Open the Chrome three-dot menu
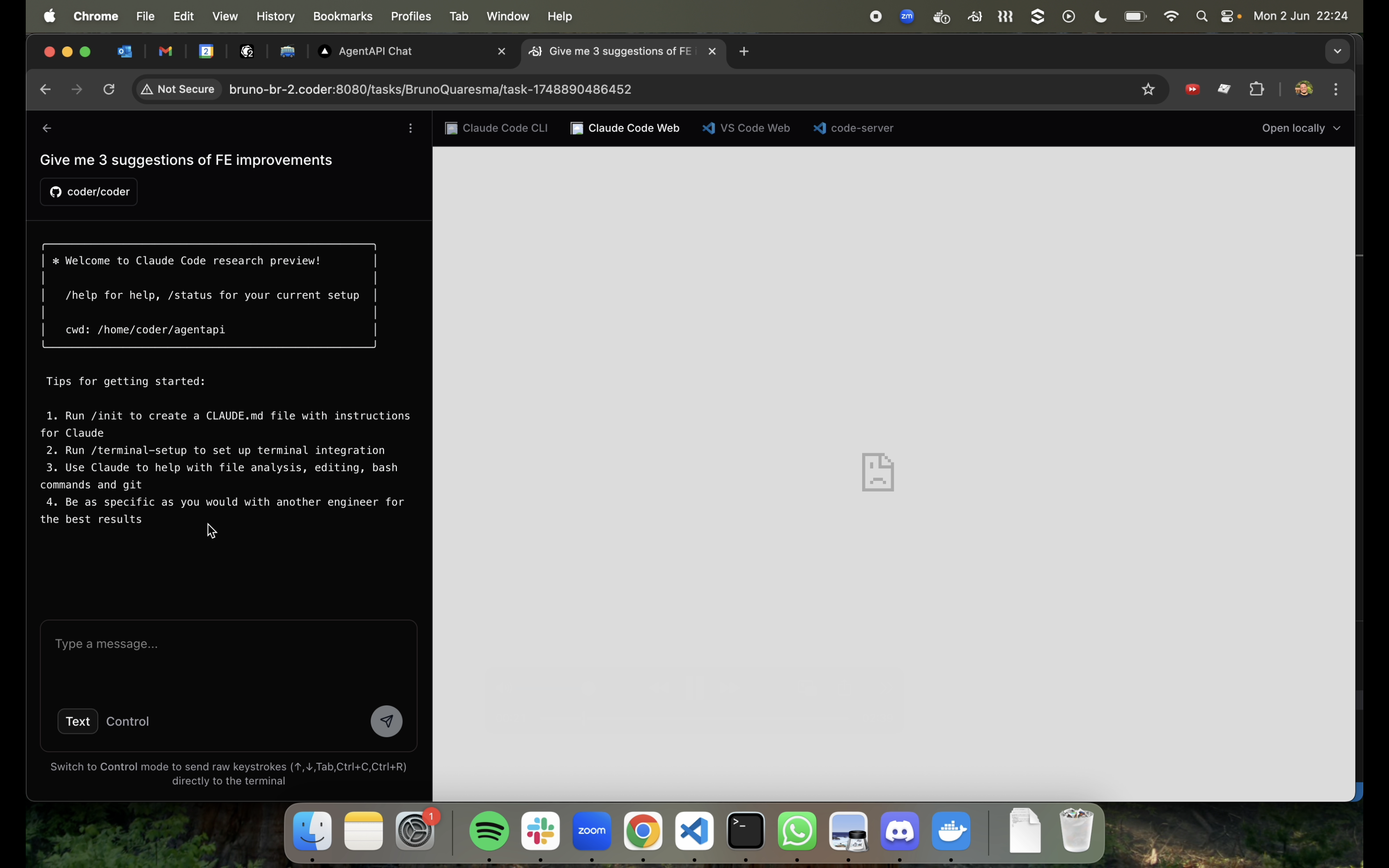Screen dimensions: 1389x868 [1337, 90]
